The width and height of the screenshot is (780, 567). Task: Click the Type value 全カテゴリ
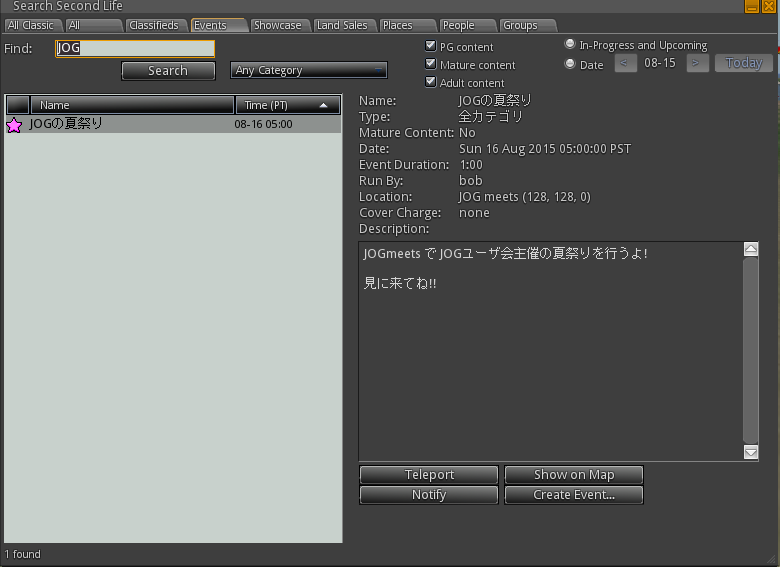(490, 117)
